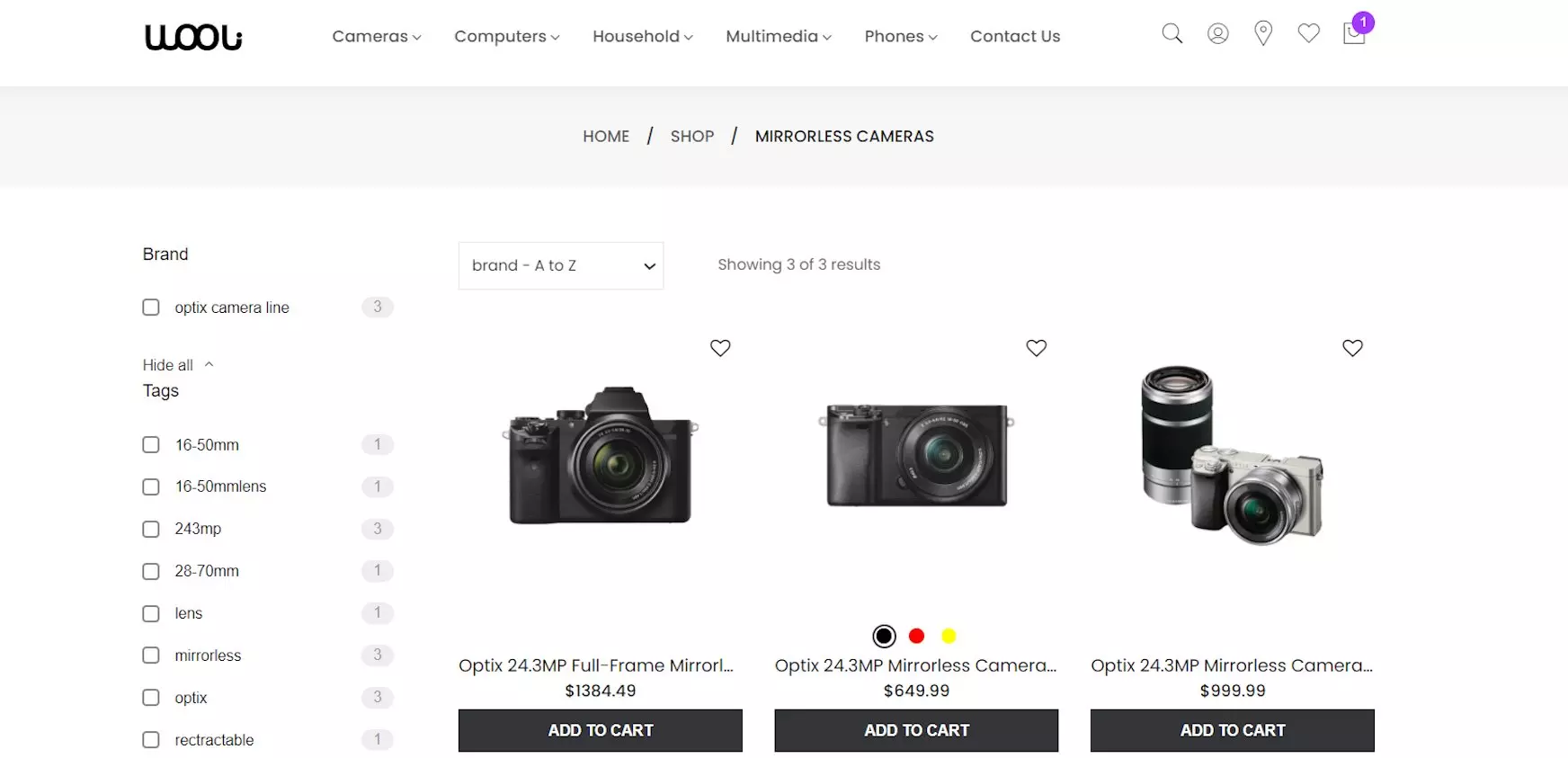Open the wishlist heart in header
The image size is (1568, 758).
pyautogui.click(x=1308, y=34)
